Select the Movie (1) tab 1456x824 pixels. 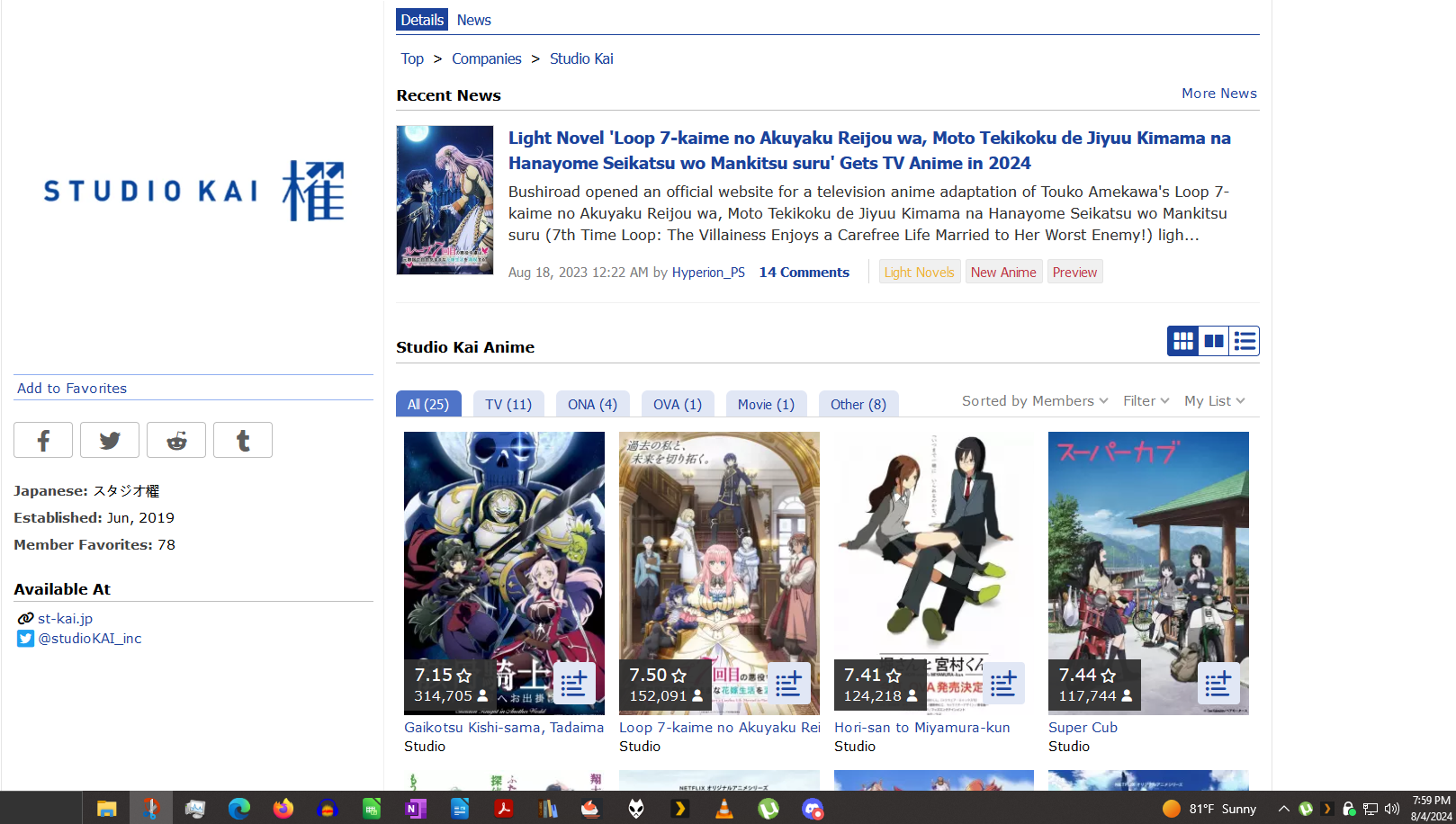[766, 404]
